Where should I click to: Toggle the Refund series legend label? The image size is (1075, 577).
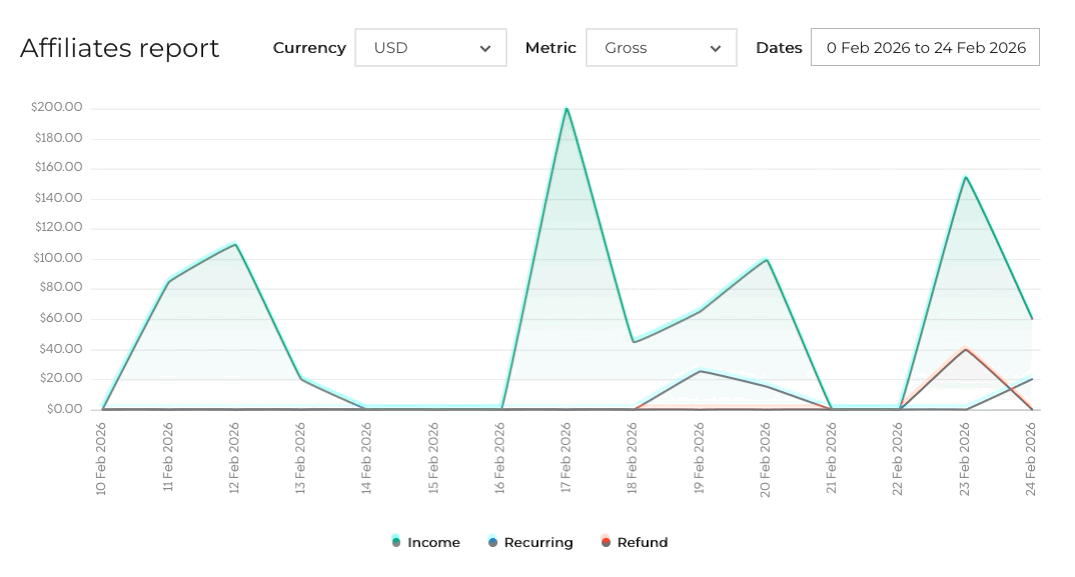click(x=642, y=543)
